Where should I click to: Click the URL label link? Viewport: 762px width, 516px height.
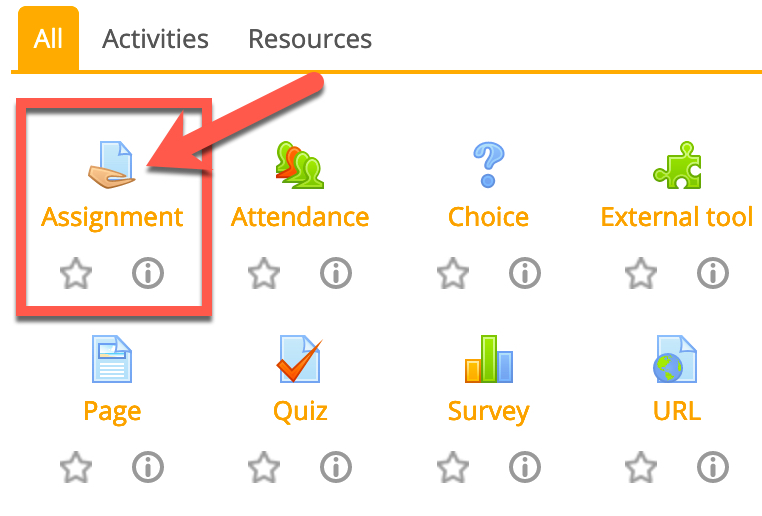pyautogui.click(x=677, y=411)
